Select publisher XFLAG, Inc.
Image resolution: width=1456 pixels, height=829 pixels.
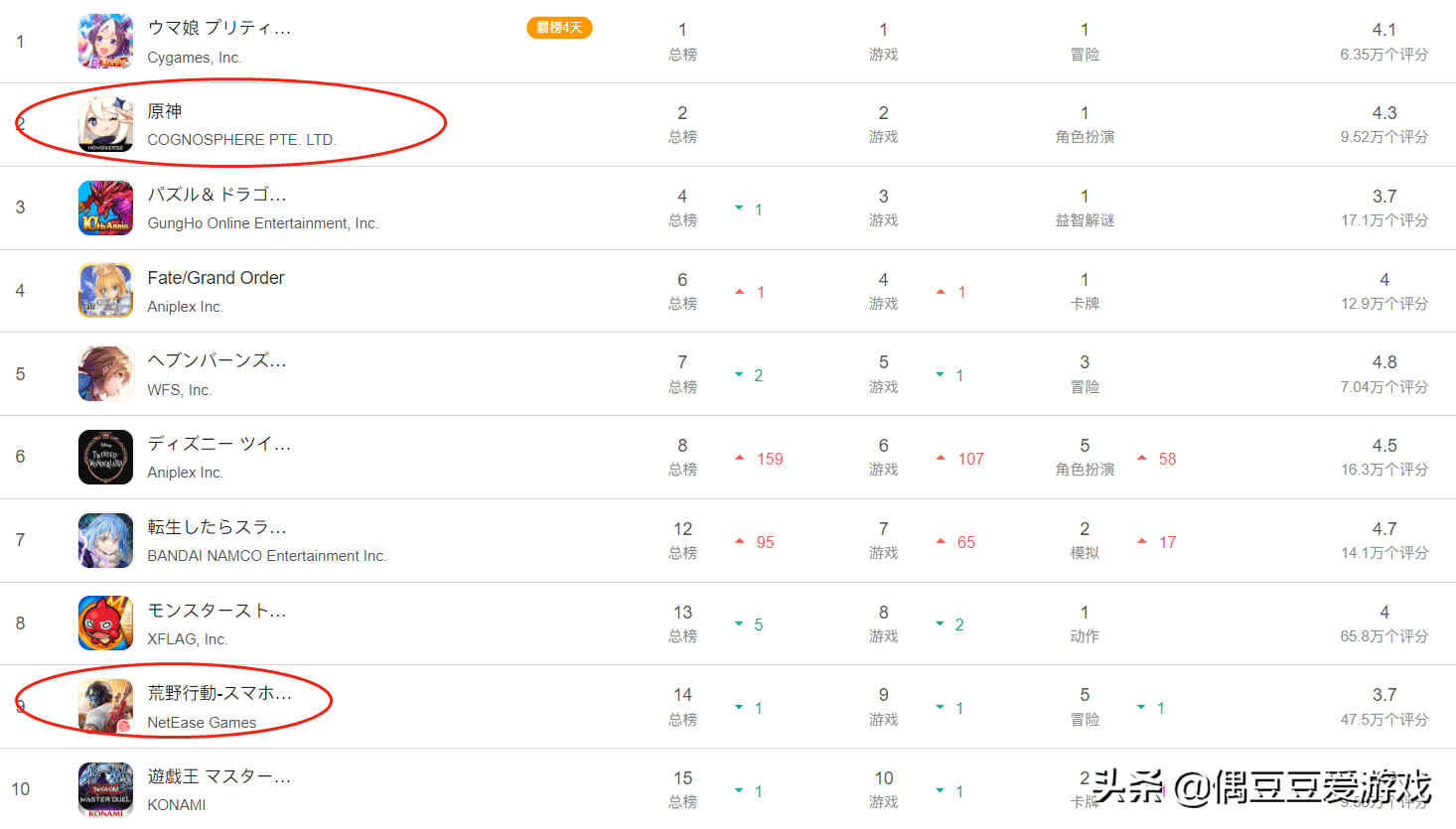[188, 639]
